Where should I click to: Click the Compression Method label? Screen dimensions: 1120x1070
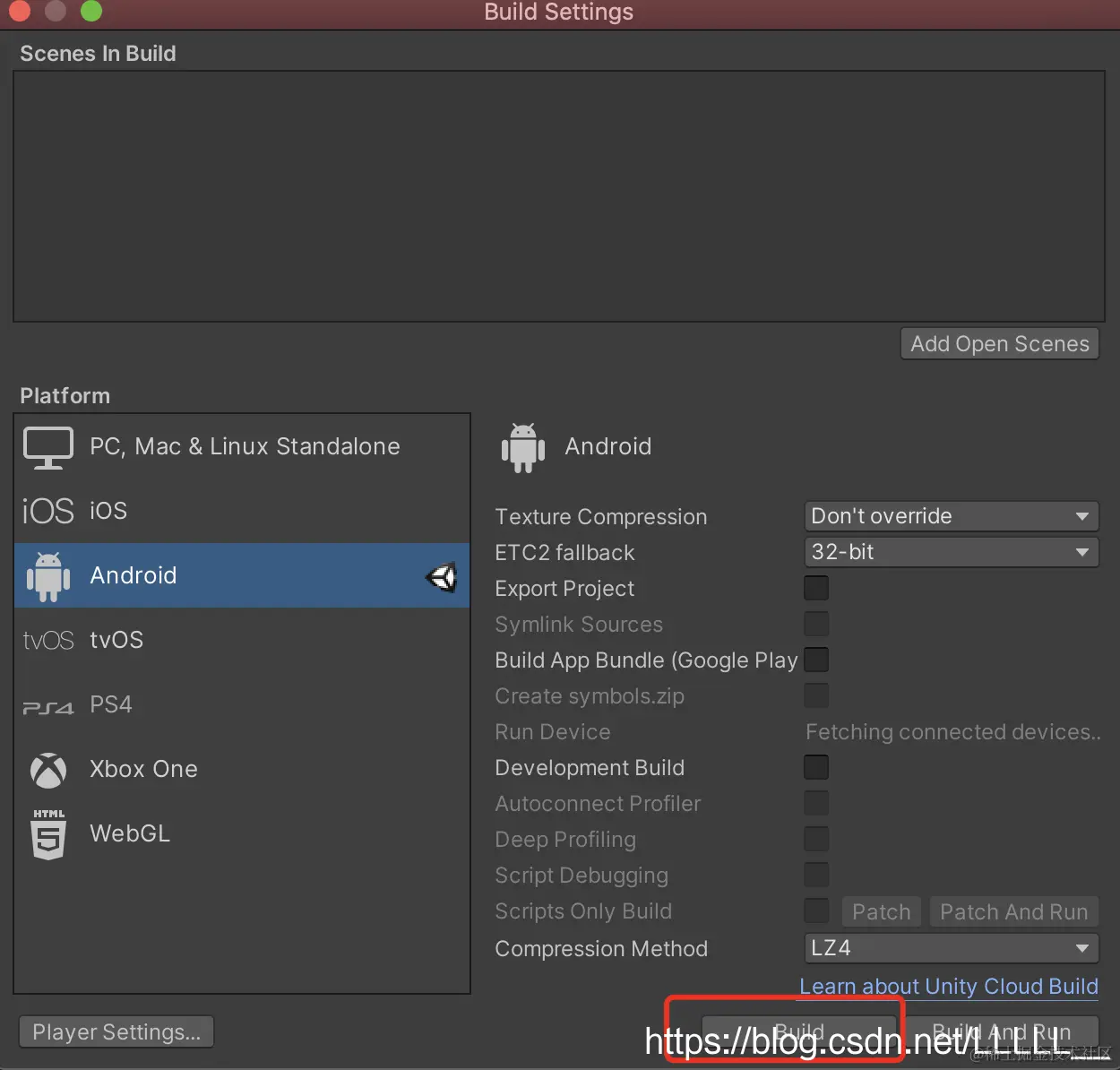[601, 949]
